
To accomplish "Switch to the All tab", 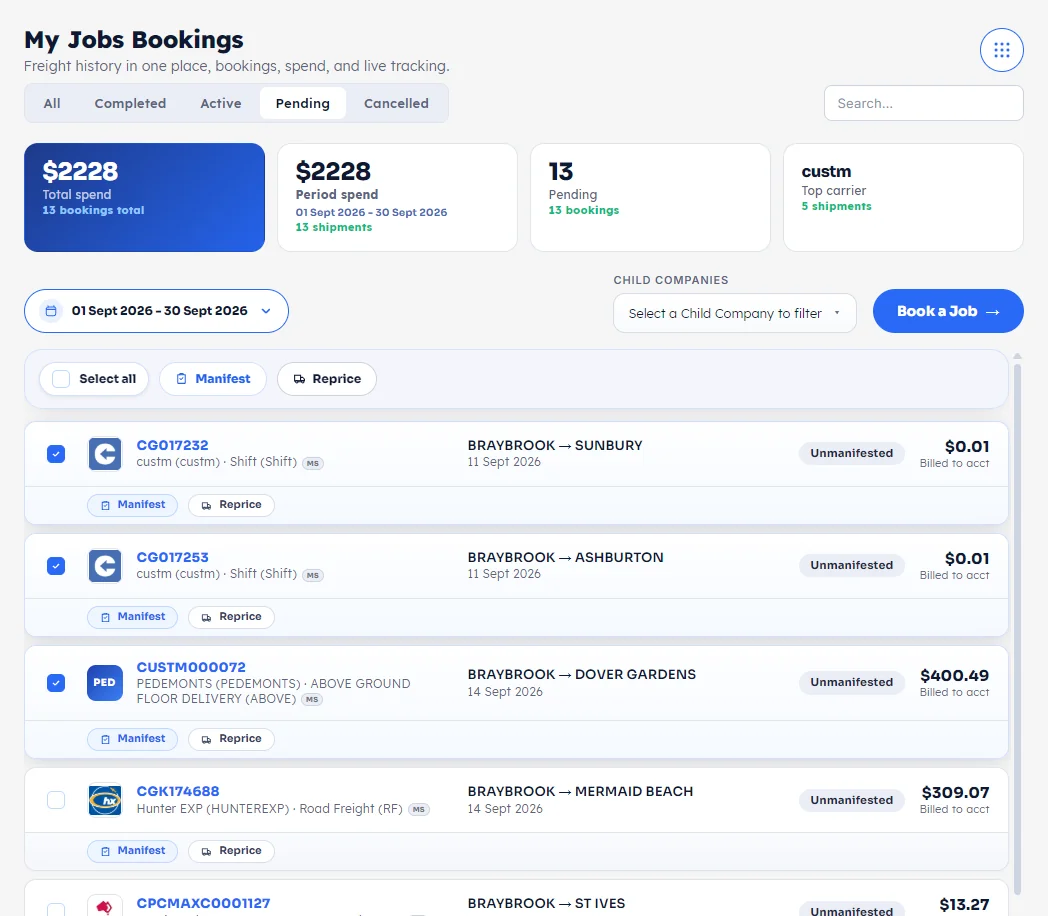I will 52,104.
